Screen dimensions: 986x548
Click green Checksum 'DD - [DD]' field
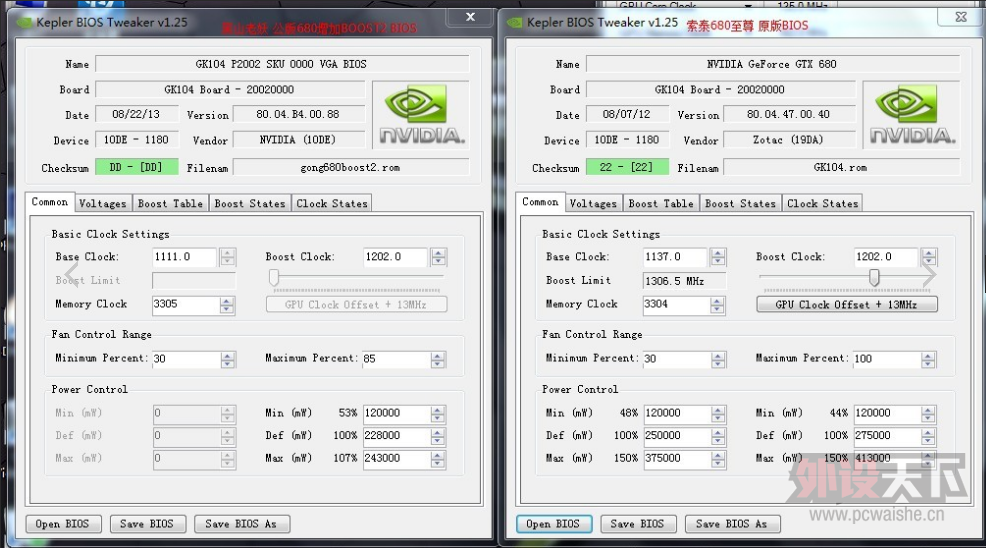pos(136,167)
